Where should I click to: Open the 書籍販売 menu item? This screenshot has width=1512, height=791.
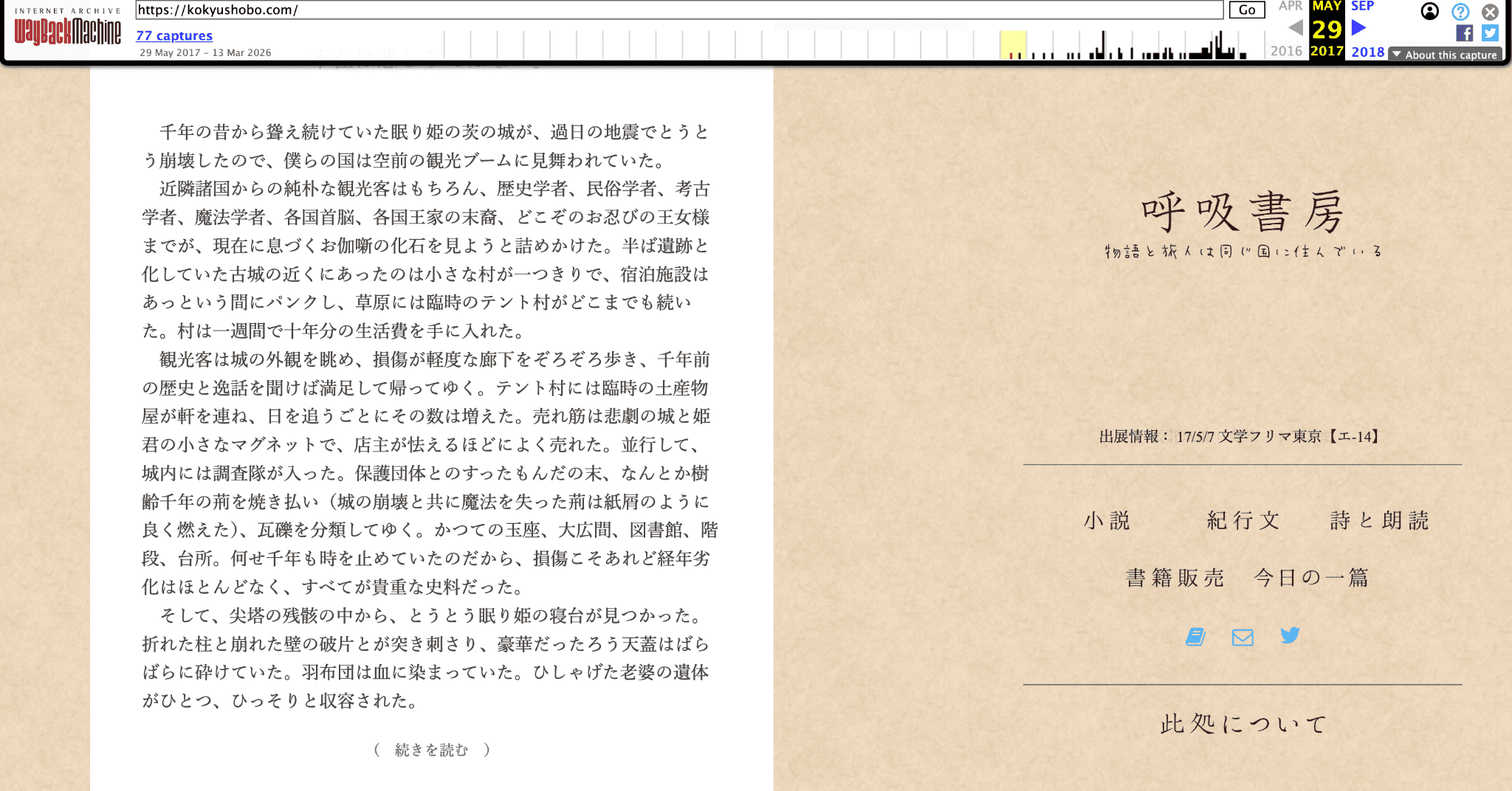1175,577
